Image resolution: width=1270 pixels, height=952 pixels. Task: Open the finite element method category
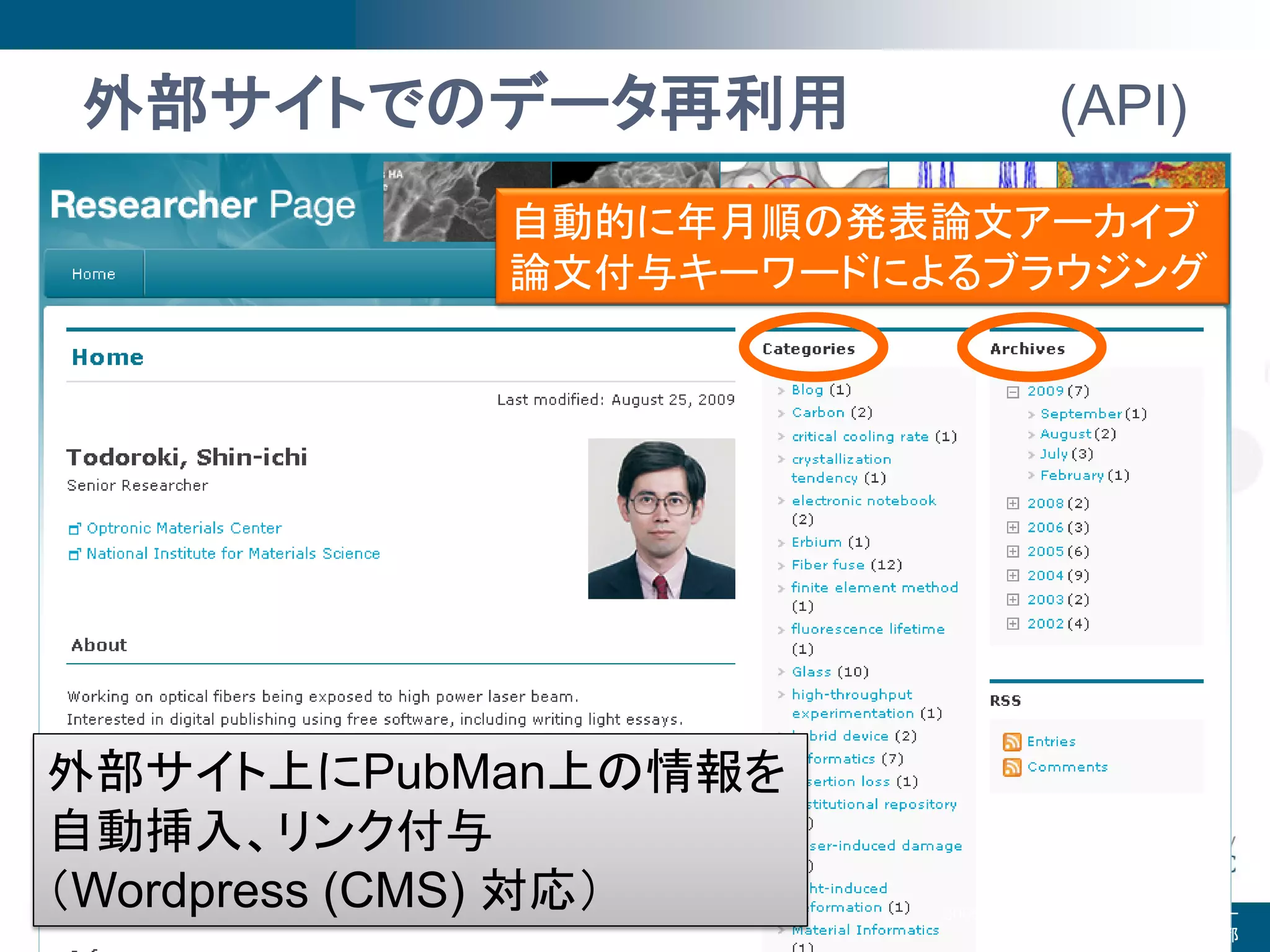(875, 588)
